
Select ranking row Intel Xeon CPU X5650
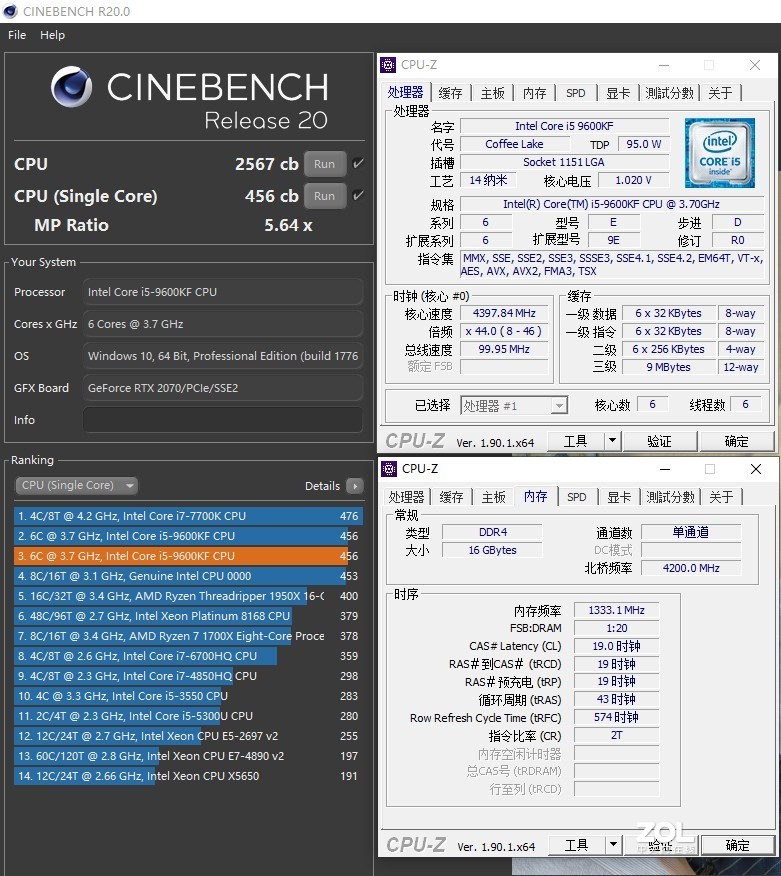188,776
